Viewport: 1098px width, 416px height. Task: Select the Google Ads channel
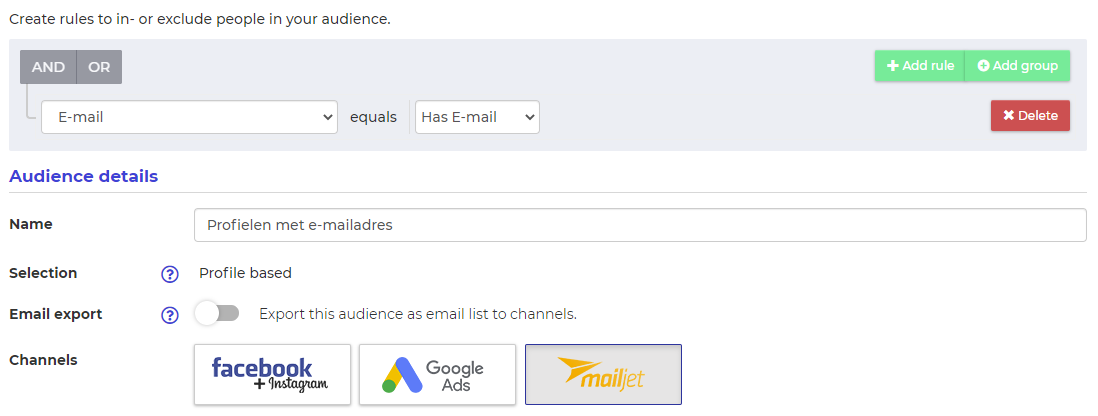[438, 374]
